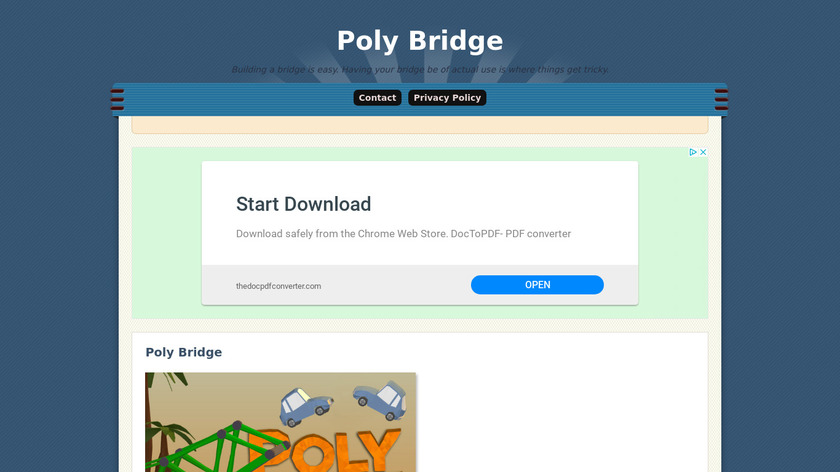Click the AdChoices triangle icon on the ad
Viewport: 840px width, 472px height.
point(693,152)
